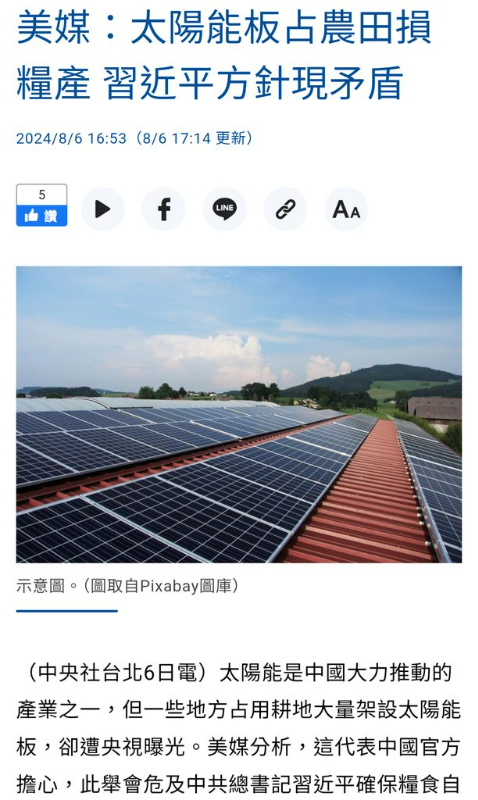Tap the dateline 中央社台北6日電

117,673
